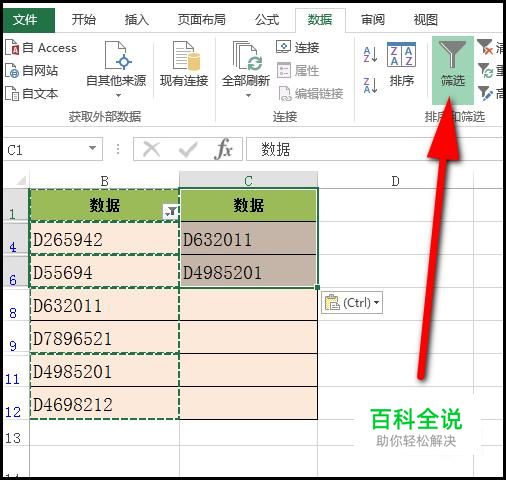The image size is (506, 480).
Task: Select row 1 header
Action: pos(16,205)
